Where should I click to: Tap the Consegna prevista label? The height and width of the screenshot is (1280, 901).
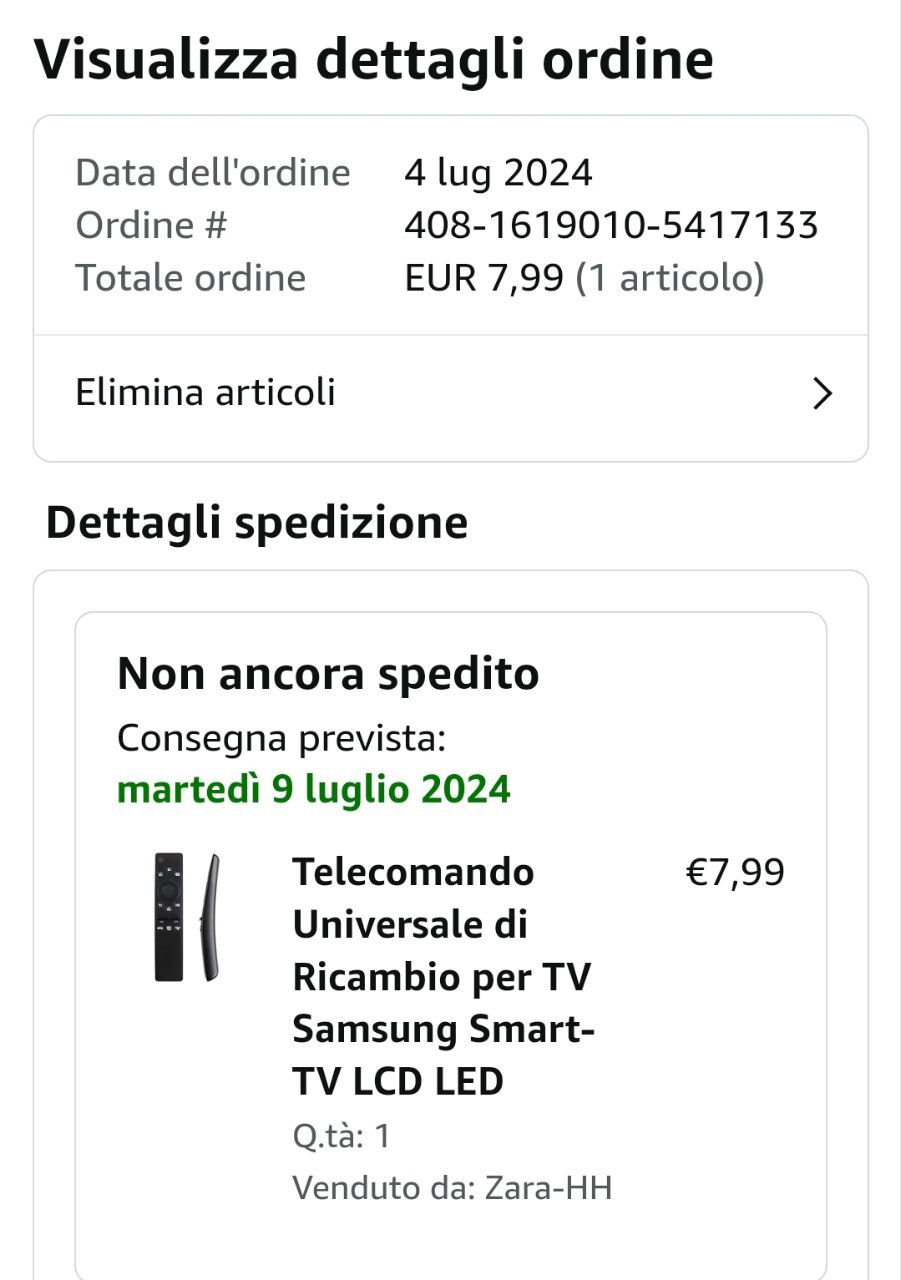click(x=281, y=739)
